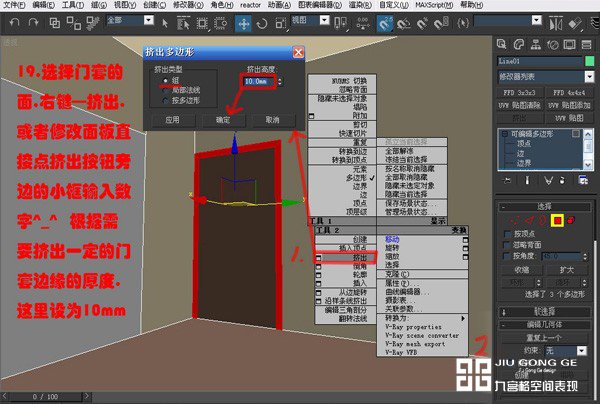Choose 克隆(C) in the quad menu
This screenshot has width=600, height=404.
[x=422, y=274]
